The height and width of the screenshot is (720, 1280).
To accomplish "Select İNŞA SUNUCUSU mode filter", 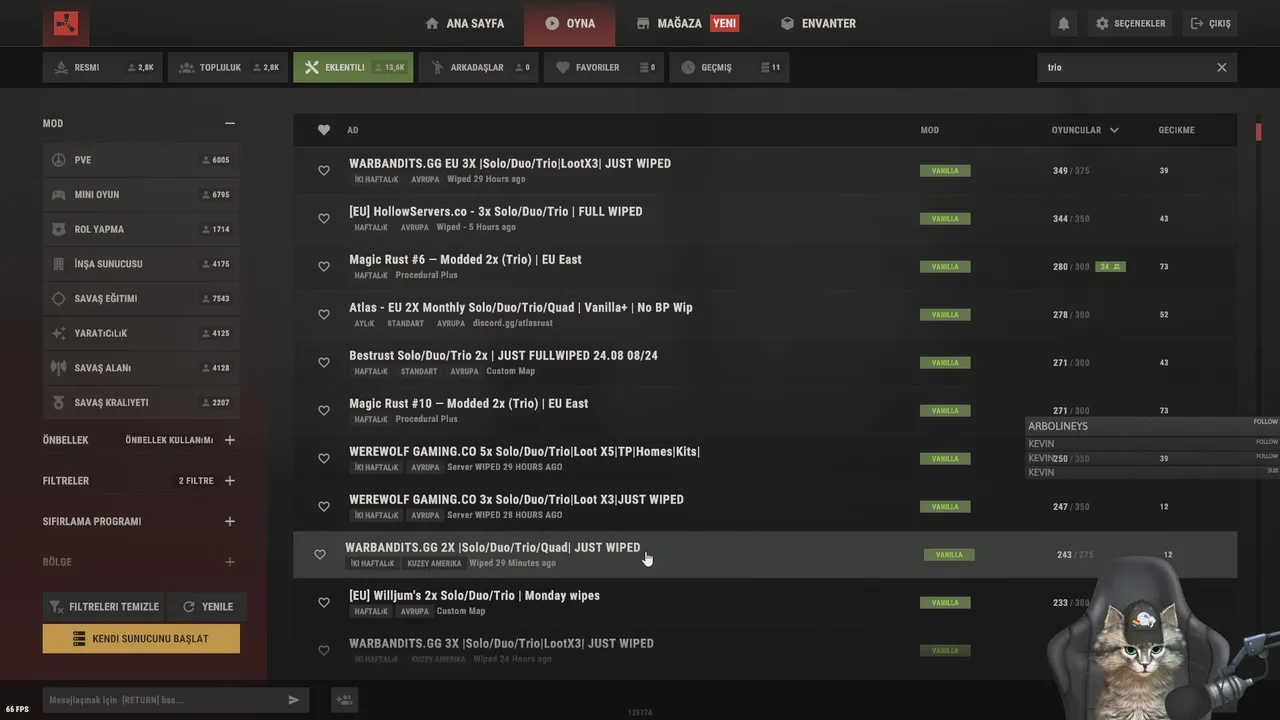I will (x=141, y=264).
